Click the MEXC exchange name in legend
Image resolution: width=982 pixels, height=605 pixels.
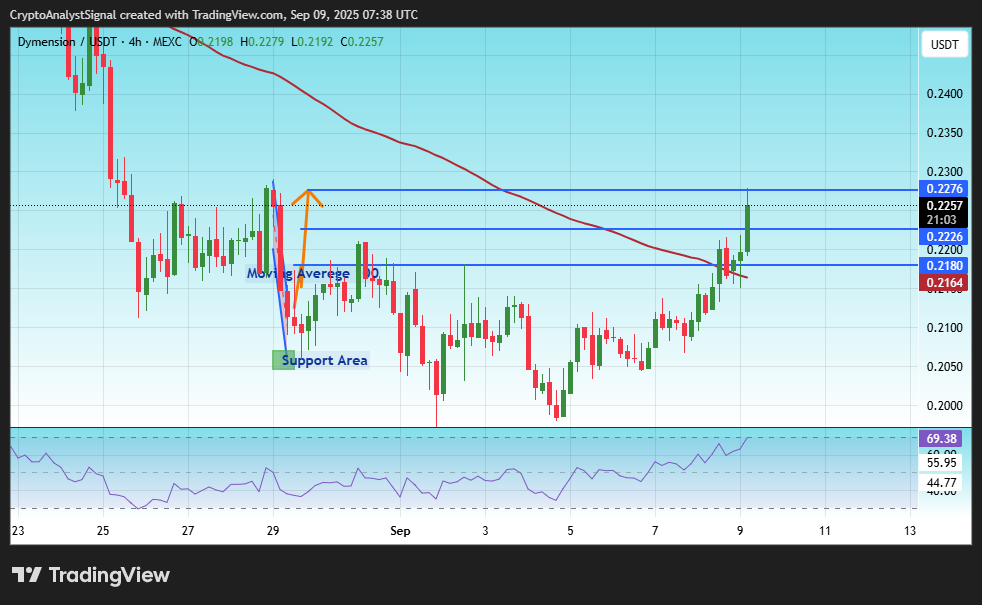[x=167, y=42]
